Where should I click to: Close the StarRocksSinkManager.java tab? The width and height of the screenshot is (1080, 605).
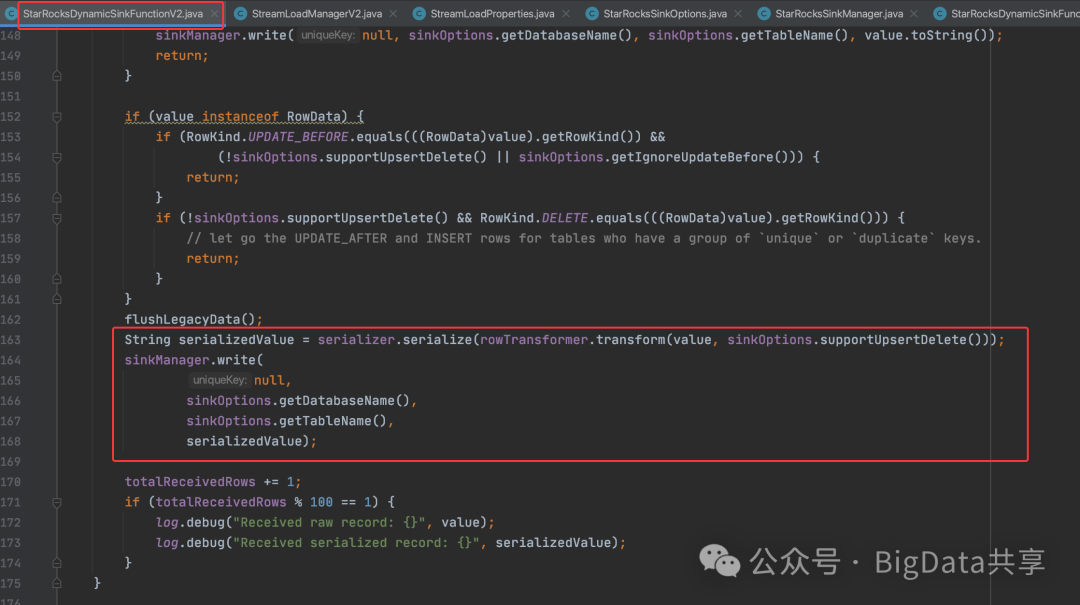pyautogui.click(x=914, y=14)
